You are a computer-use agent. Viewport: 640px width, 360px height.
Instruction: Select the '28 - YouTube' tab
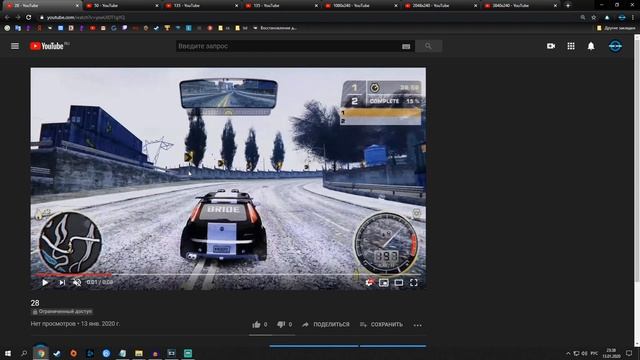coord(42,6)
